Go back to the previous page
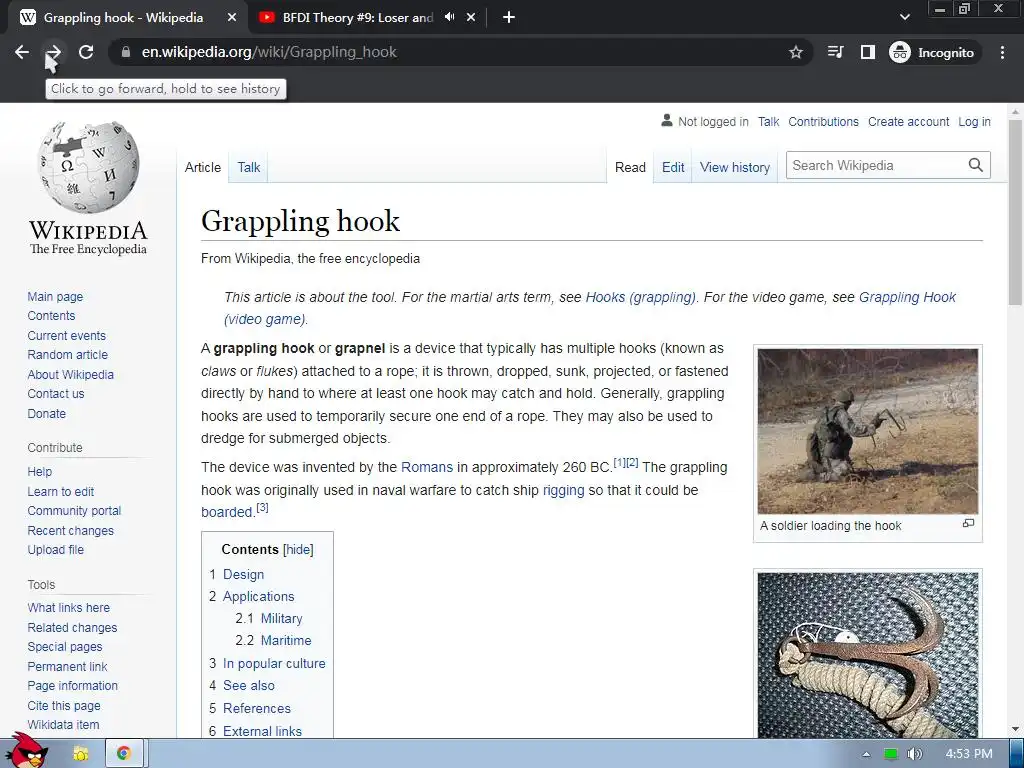 22,52
